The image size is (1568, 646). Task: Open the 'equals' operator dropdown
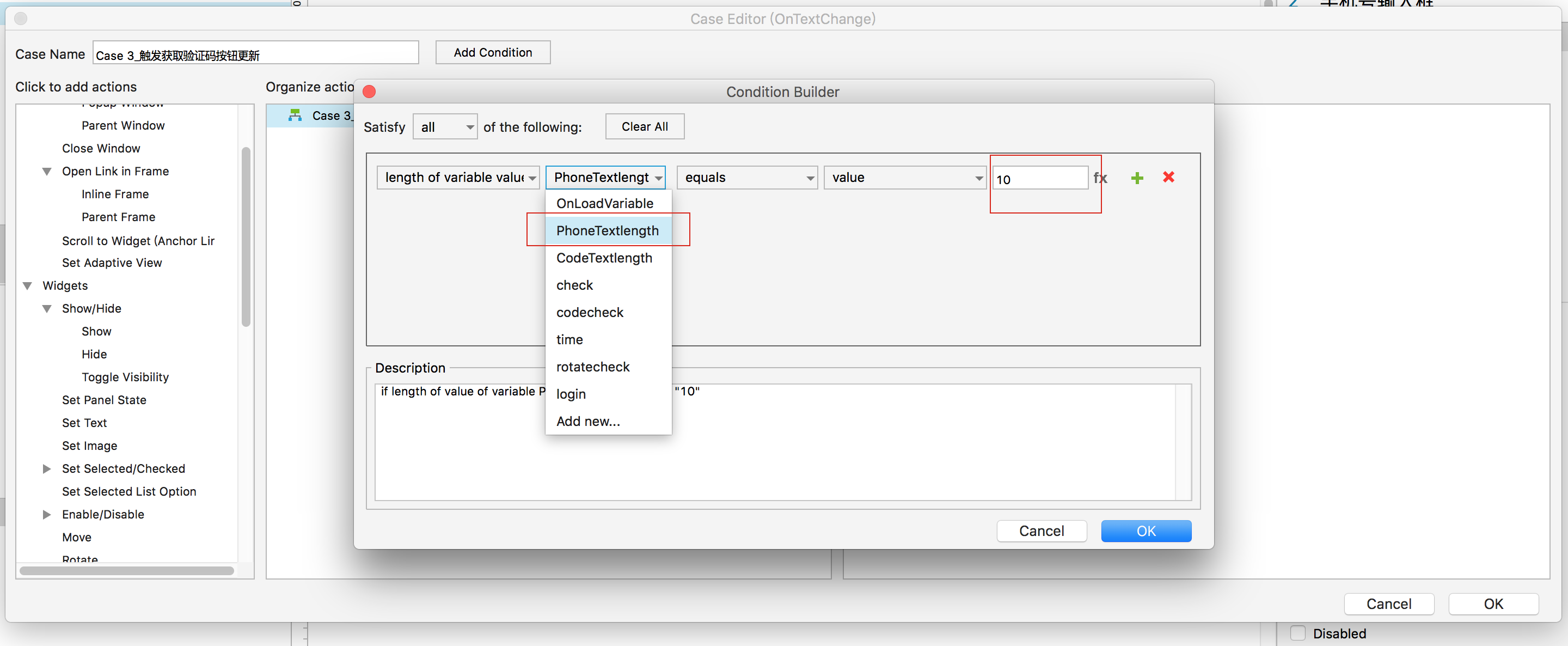click(747, 178)
